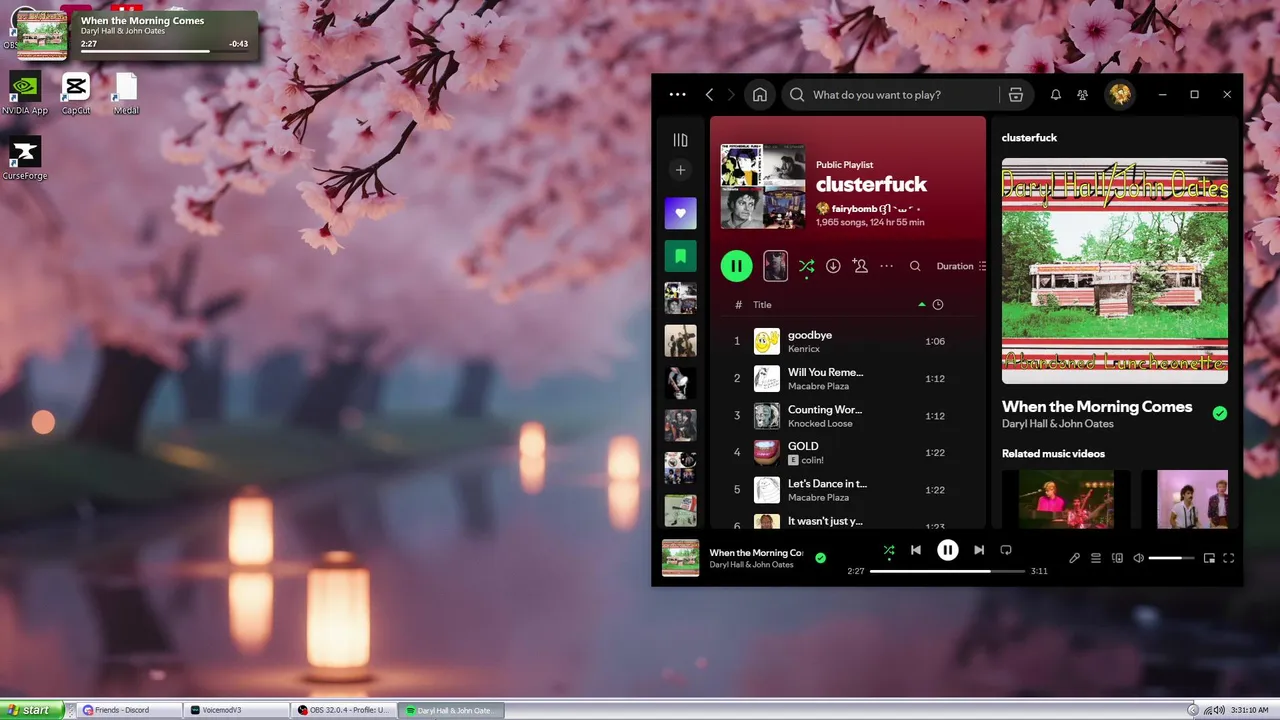Open fairybomb profile link
Screen dimensions: 1280x720
coord(854,209)
